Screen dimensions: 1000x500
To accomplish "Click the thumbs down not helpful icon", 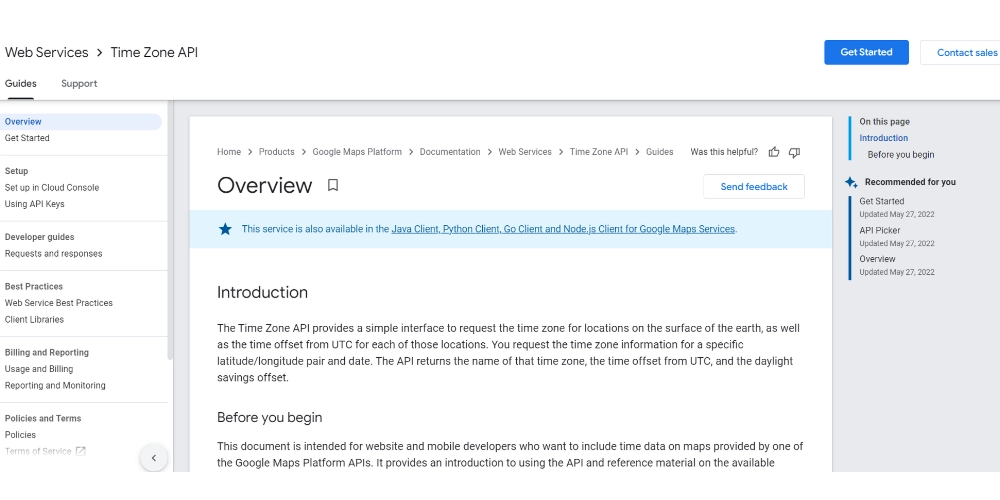I will pos(794,152).
